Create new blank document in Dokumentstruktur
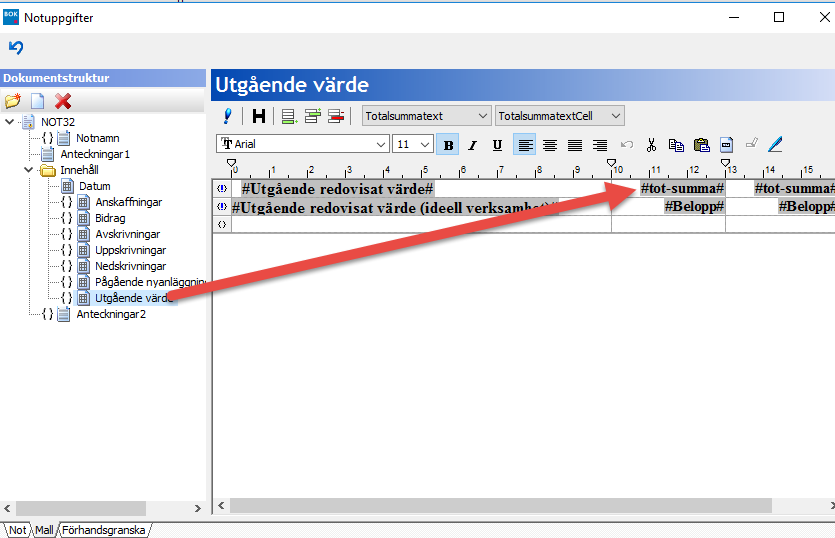This screenshot has height=538, width=835. pos(38,101)
